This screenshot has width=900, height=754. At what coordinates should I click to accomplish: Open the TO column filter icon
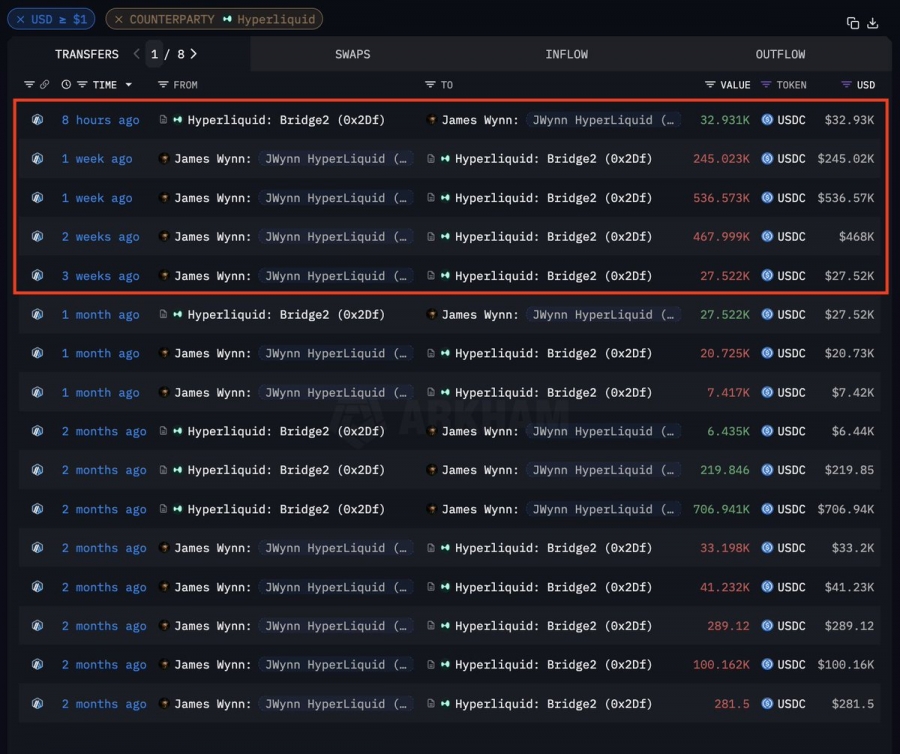click(x=430, y=85)
